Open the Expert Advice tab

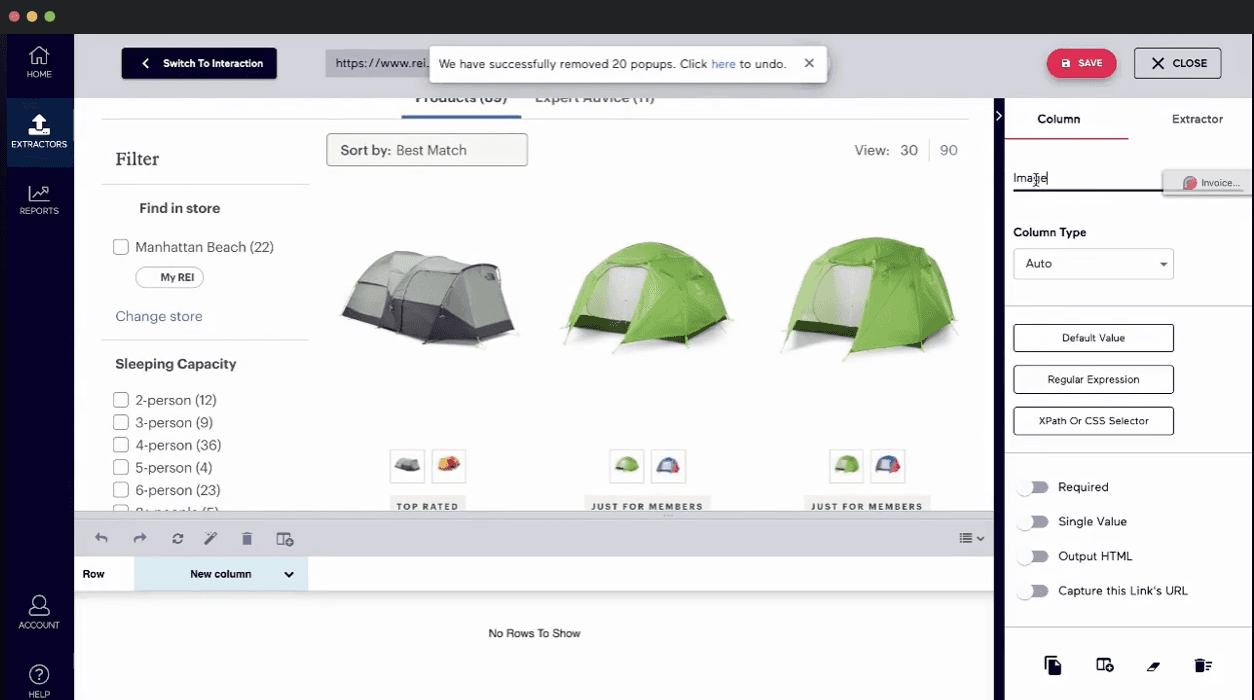594,100
